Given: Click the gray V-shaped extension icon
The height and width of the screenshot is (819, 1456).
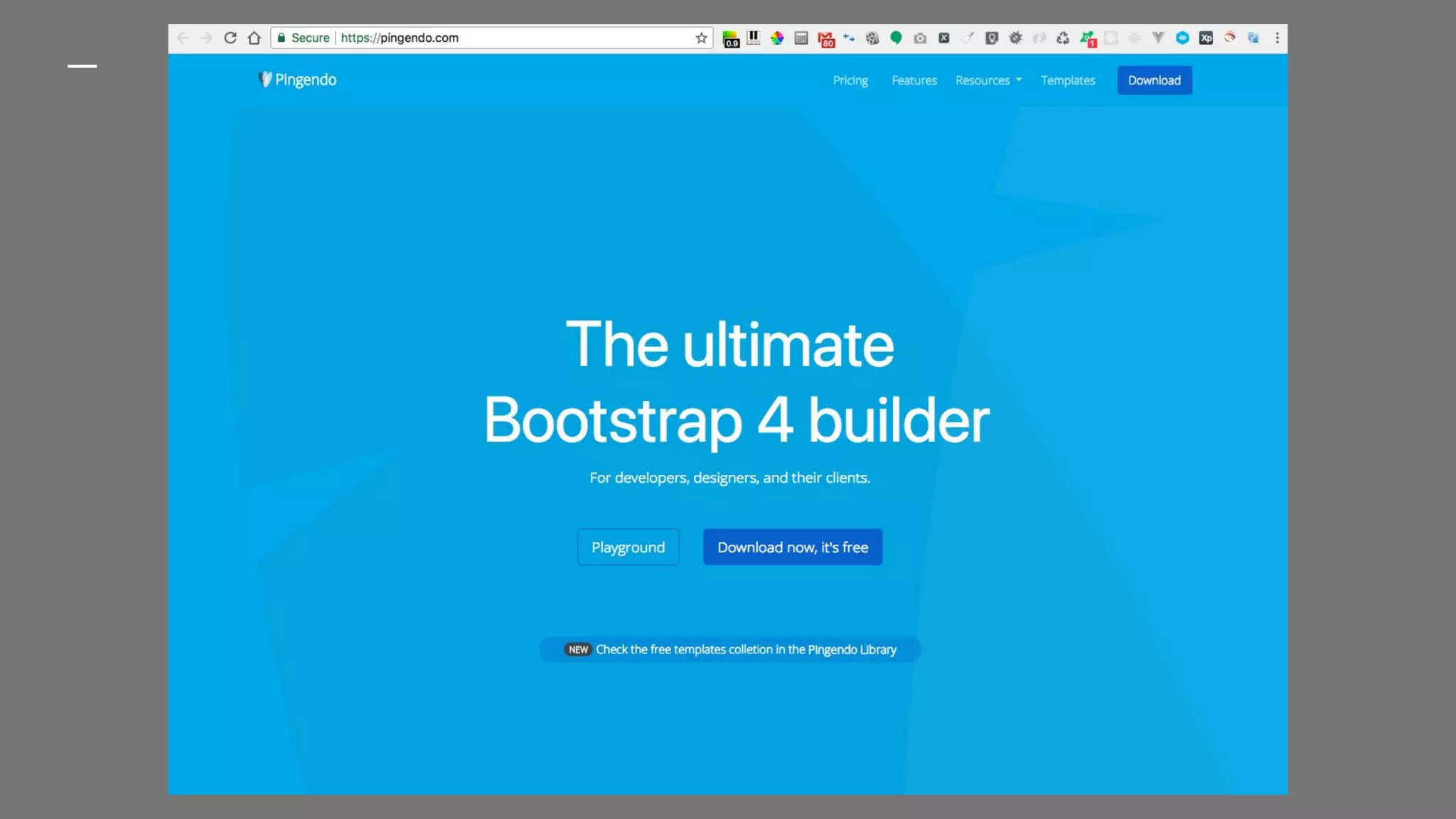Looking at the screenshot, I should click(1158, 38).
